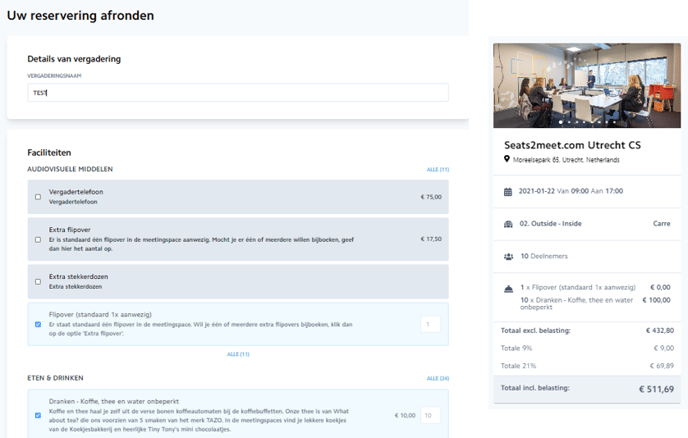Click the catering bell icon beside the Flipper line
688x438 pixels.
click(508, 287)
